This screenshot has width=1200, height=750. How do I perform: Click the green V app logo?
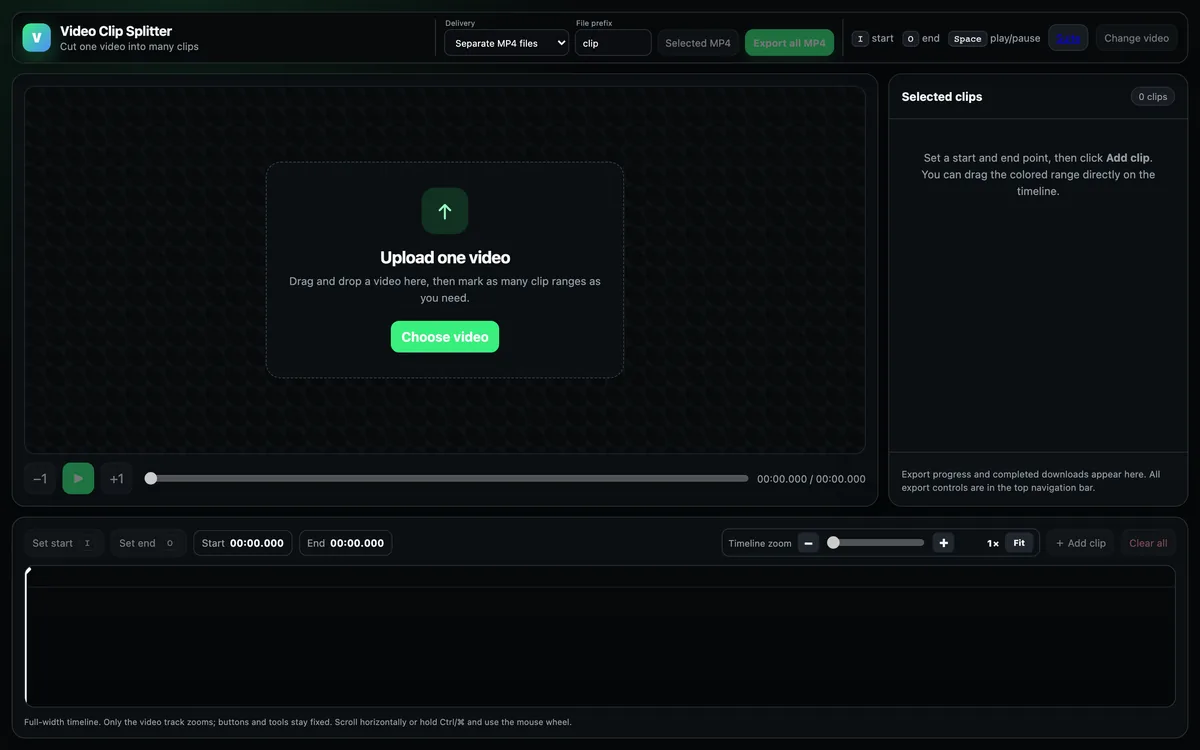(37, 38)
